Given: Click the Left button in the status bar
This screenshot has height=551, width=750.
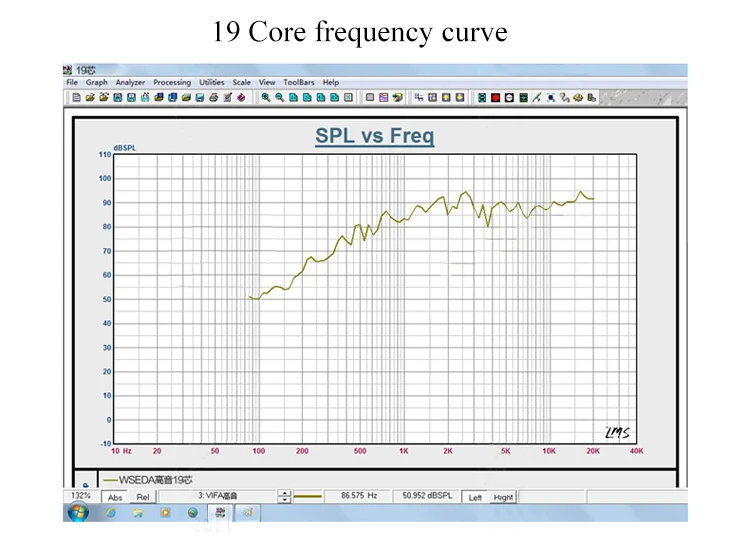Looking at the screenshot, I should 475,497.
